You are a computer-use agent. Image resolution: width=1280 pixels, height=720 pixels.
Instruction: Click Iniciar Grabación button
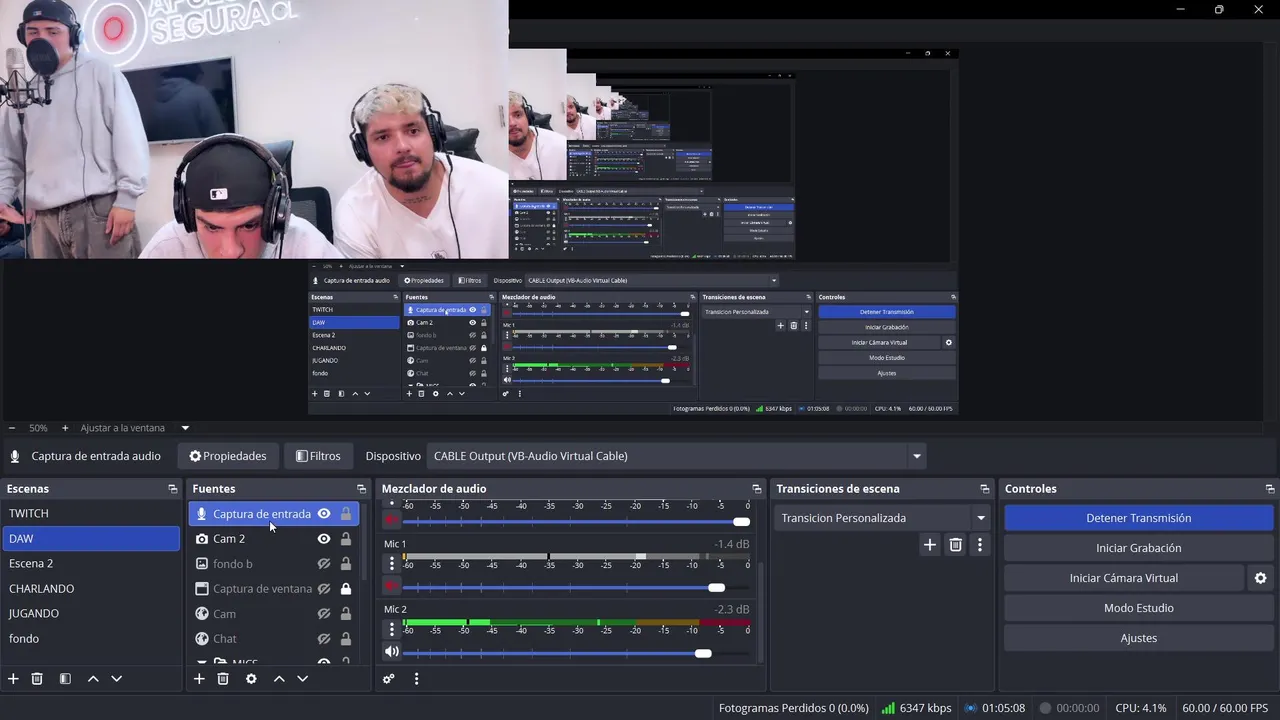(1138, 548)
